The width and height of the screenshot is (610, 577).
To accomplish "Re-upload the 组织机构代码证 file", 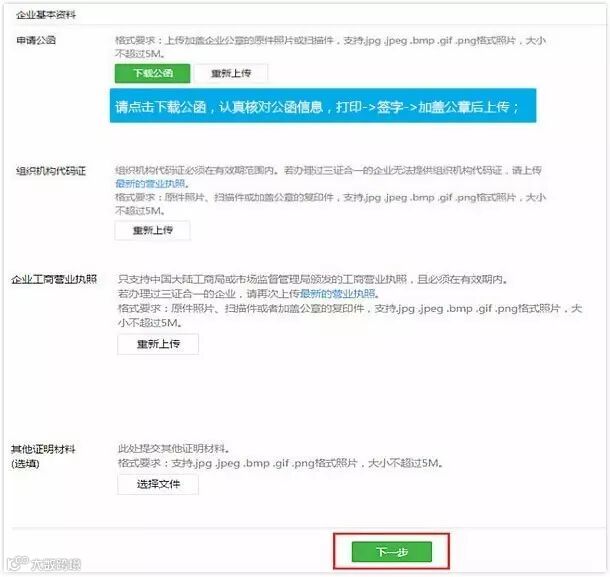I will tap(152, 230).
